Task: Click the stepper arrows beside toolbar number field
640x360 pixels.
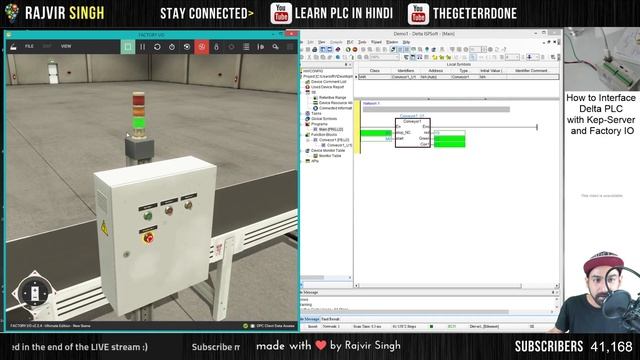Action: pyautogui.click(x=484, y=49)
